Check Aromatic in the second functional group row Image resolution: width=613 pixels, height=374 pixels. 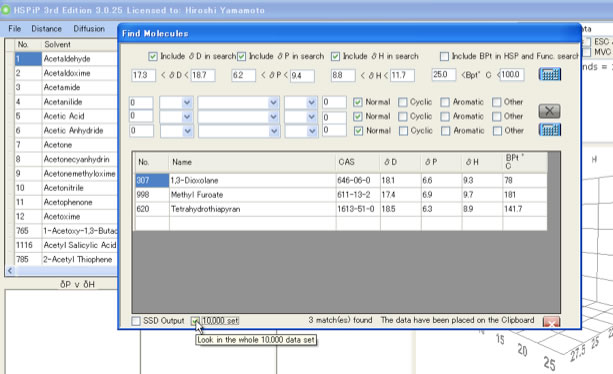445,116
